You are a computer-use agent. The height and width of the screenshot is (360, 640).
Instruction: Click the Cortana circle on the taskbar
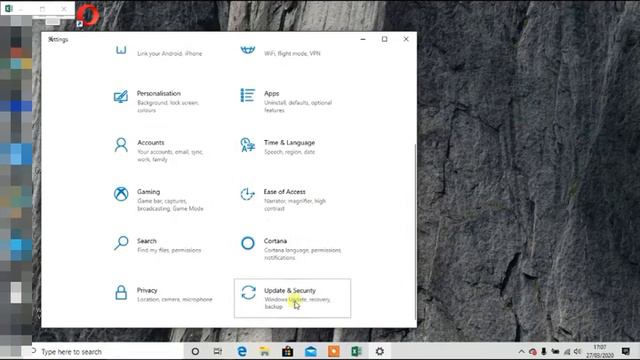point(195,351)
